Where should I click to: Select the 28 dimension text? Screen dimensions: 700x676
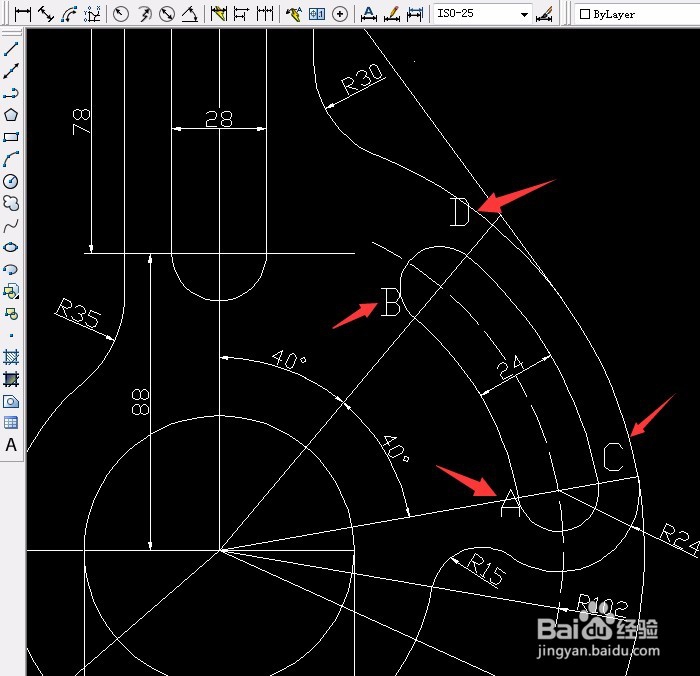tap(219, 119)
